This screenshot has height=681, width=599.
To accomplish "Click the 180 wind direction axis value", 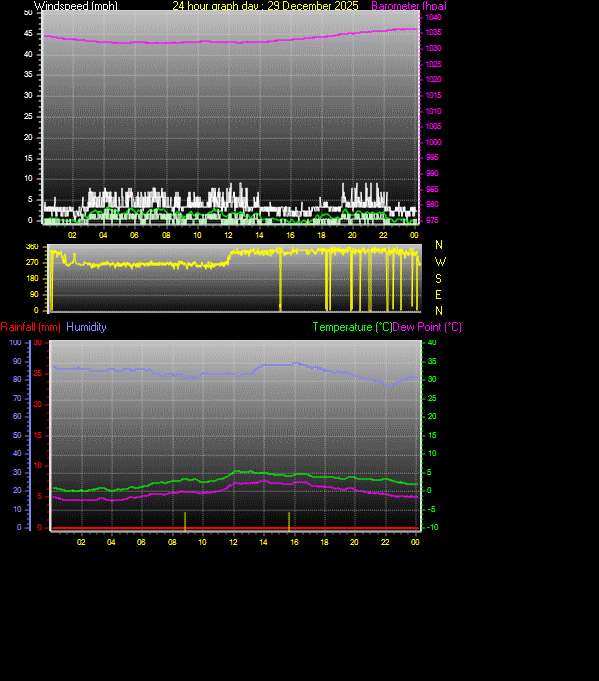I will pyautogui.click(x=33, y=278).
